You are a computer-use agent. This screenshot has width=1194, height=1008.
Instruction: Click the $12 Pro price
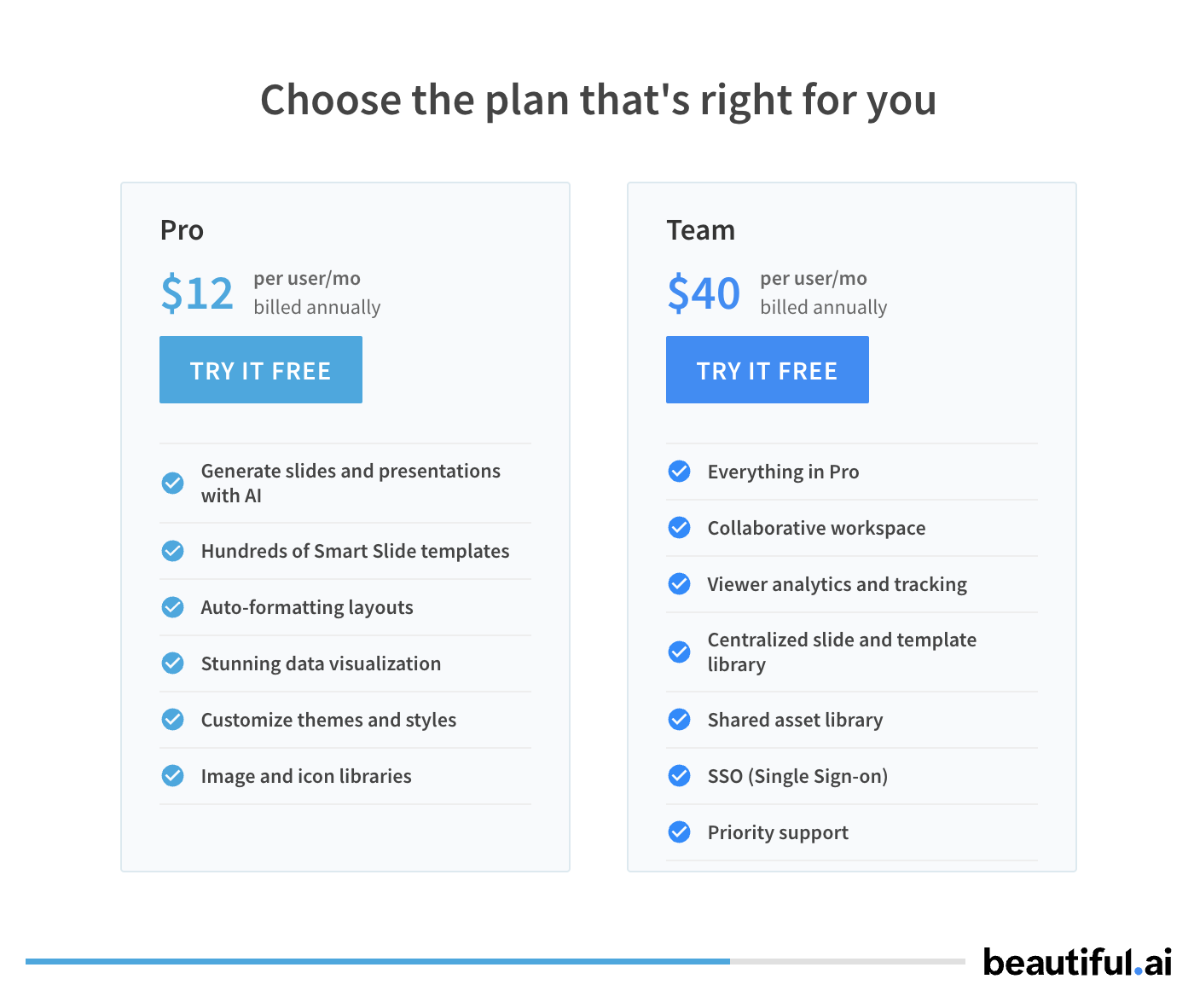click(x=197, y=293)
